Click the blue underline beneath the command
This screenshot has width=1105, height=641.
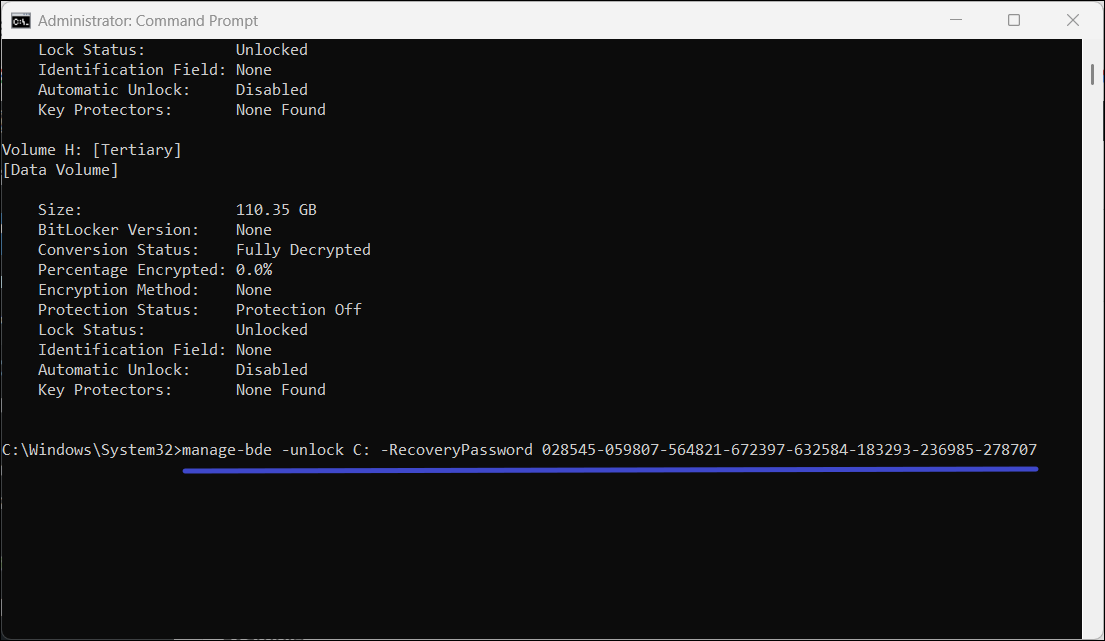point(610,468)
